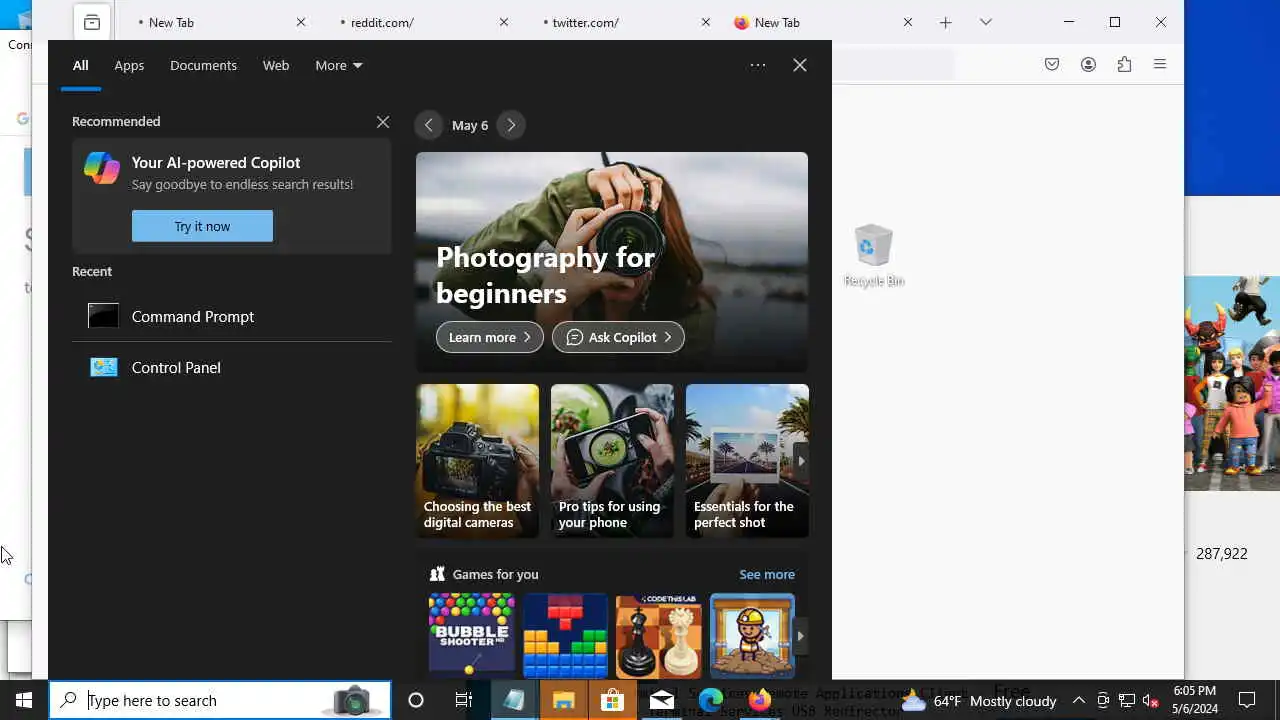Image resolution: width=1280 pixels, height=720 pixels.
Task: Show hidden system tray icons
Action: click(x=1079, y=701)
